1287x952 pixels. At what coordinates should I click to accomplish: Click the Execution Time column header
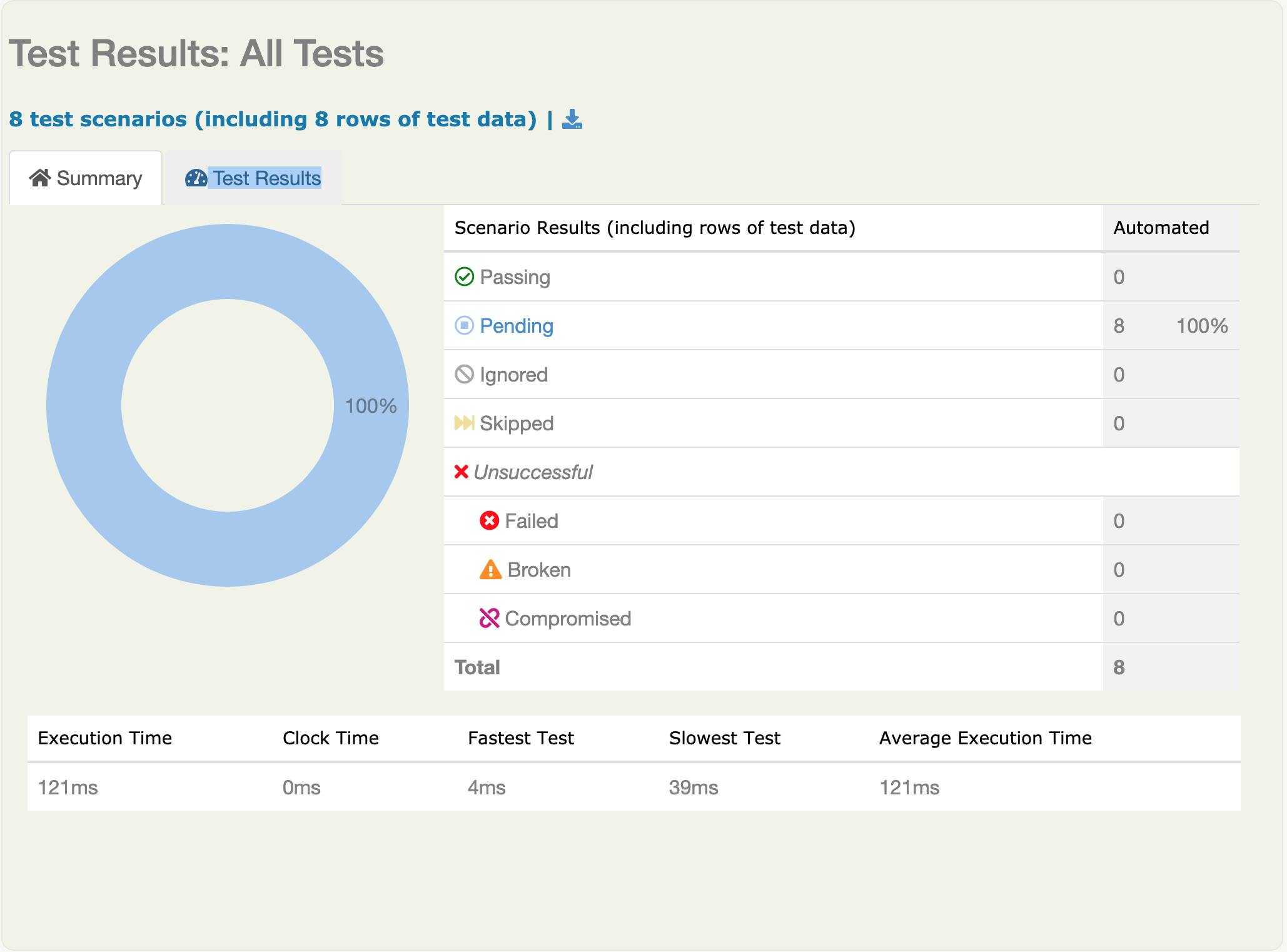104,738
